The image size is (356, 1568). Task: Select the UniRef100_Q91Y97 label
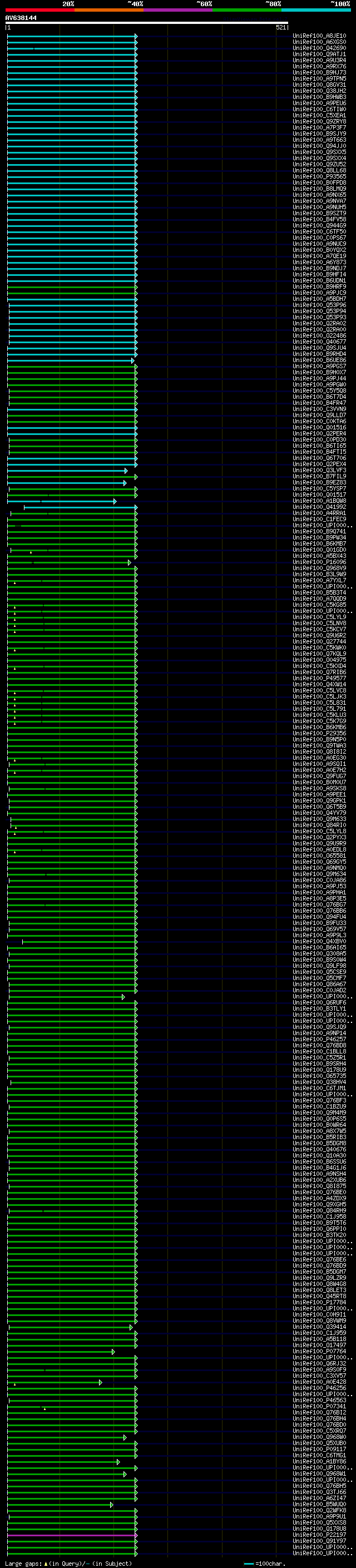(x=319, y=1541)
